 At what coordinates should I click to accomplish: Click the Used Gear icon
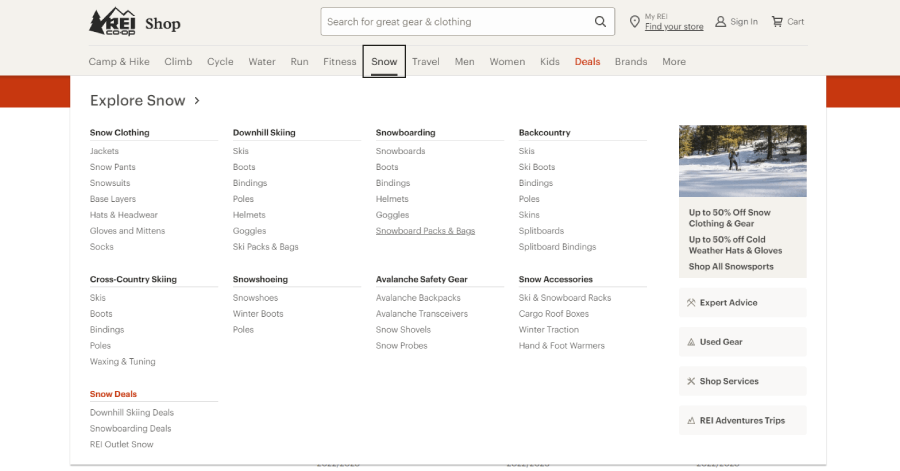point(691,342)
